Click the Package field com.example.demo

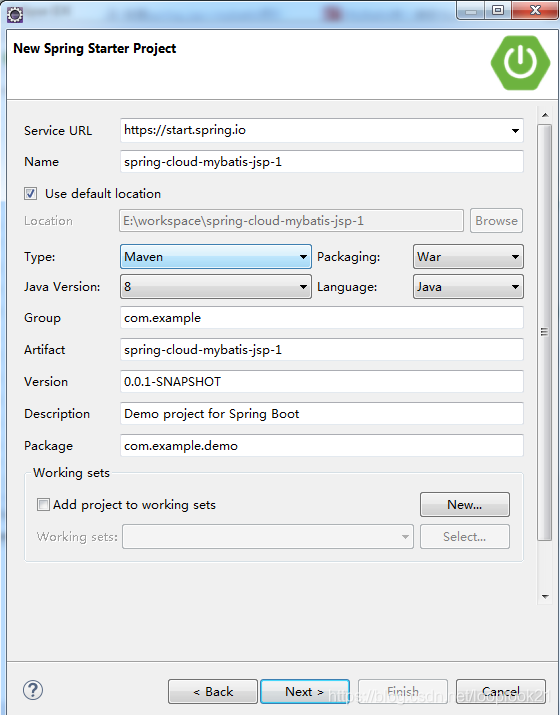pos(321,446)
